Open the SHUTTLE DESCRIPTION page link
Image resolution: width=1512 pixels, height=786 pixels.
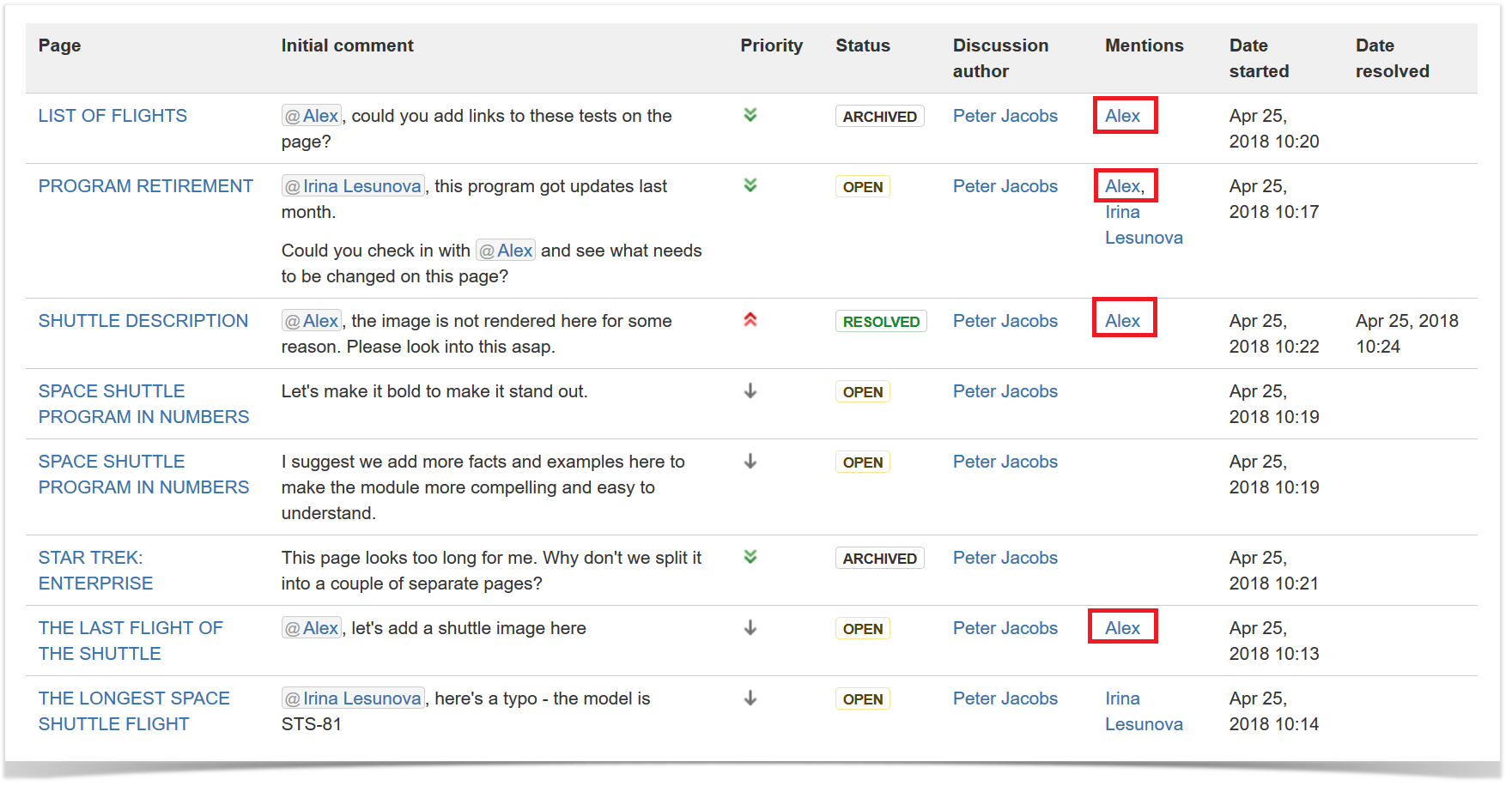coord(143,321)
